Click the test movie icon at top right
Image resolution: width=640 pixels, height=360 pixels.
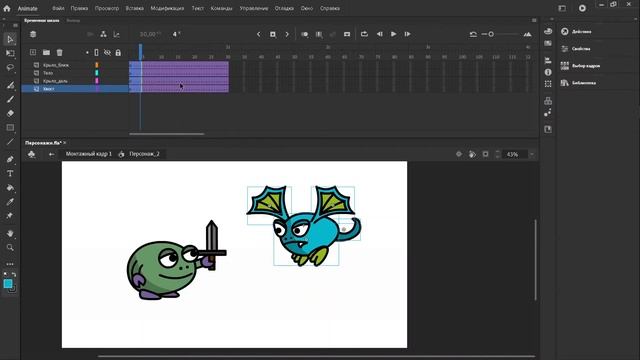[x=582, y=8]
